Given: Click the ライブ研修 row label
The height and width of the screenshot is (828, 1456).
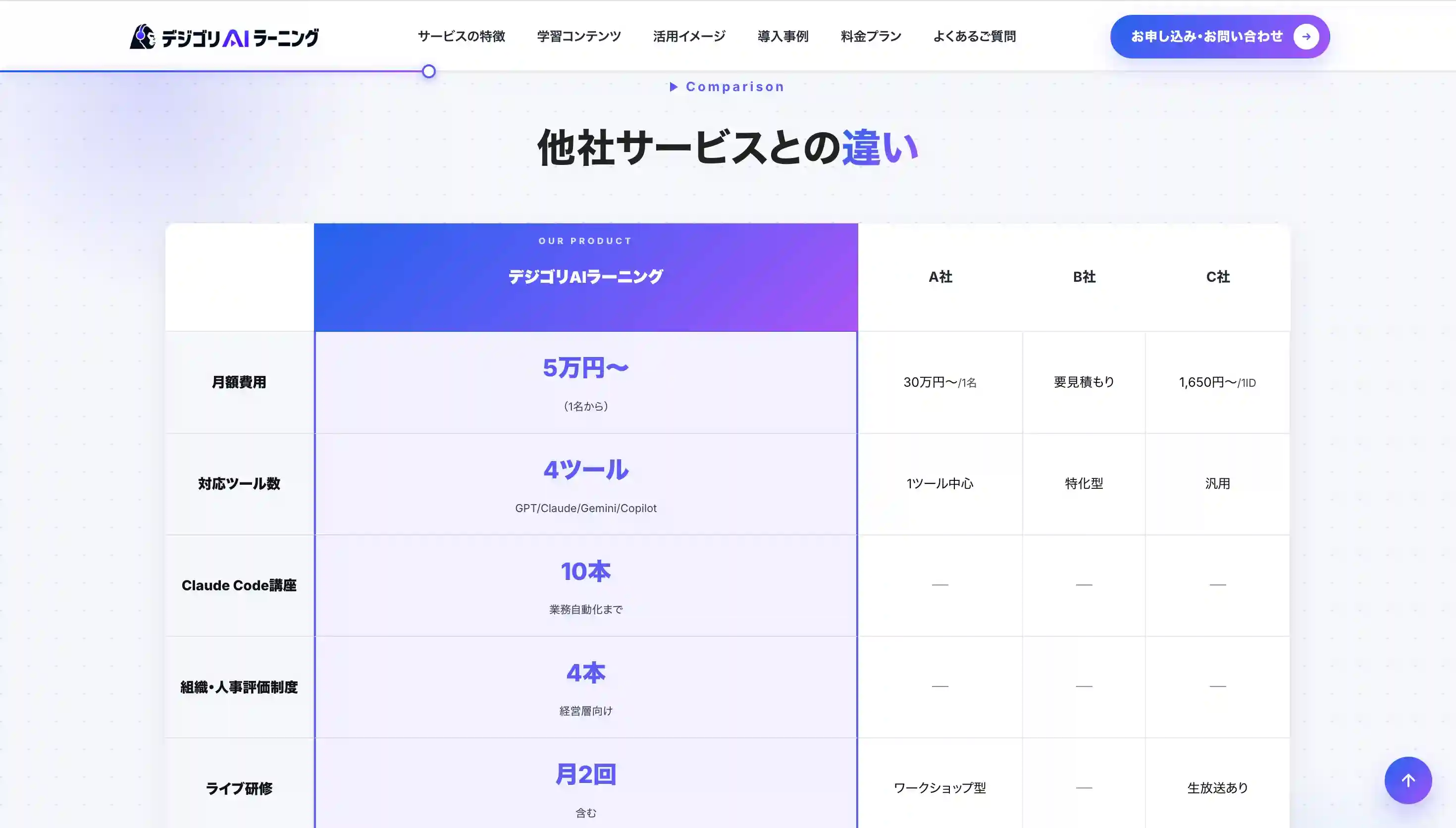Looking at the screenshot, I should [x=239, y=788].
